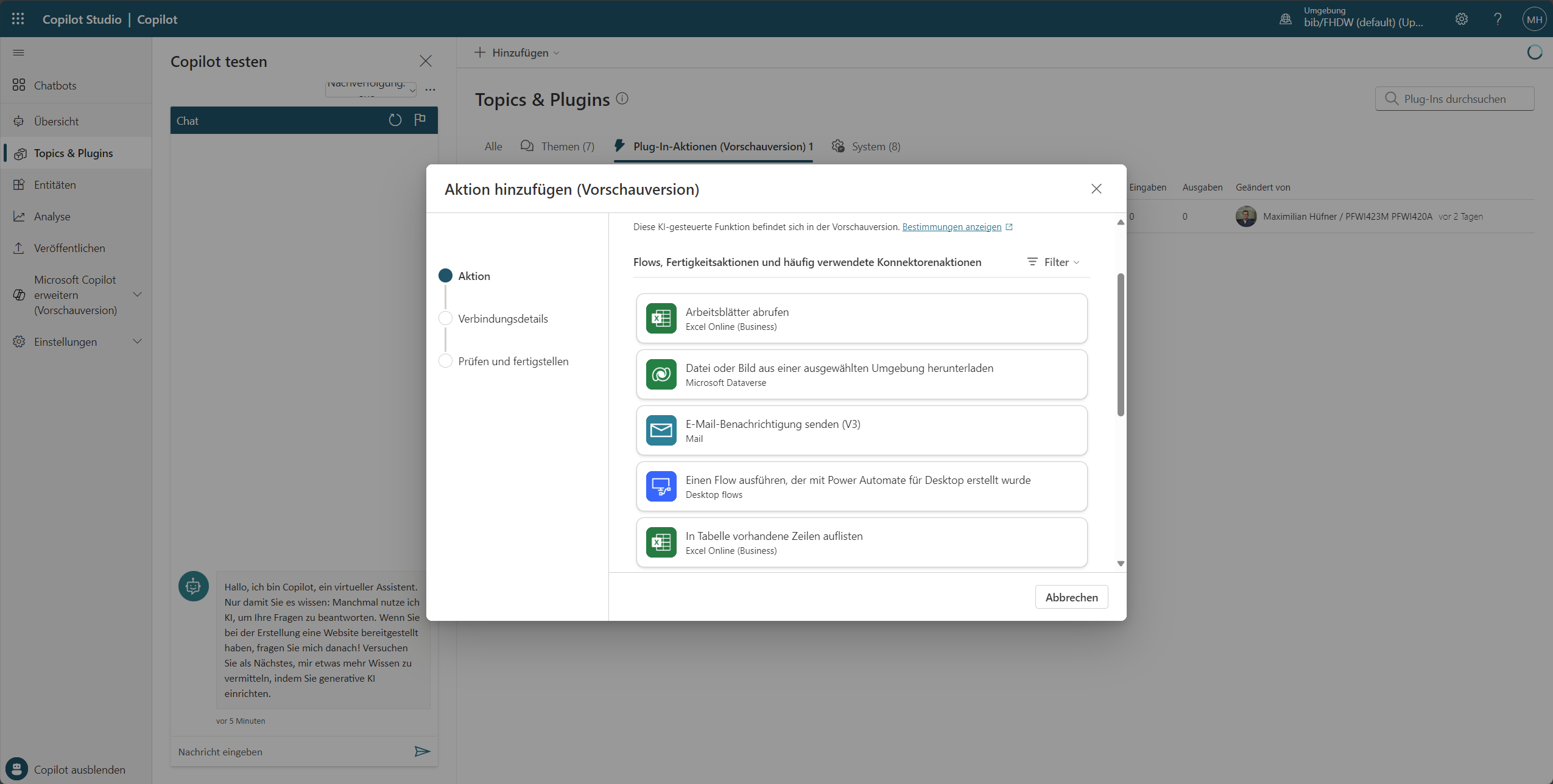Screen dimensions: 1553x784
Task: Open the chat more options ellipsis
Action: 431,89
